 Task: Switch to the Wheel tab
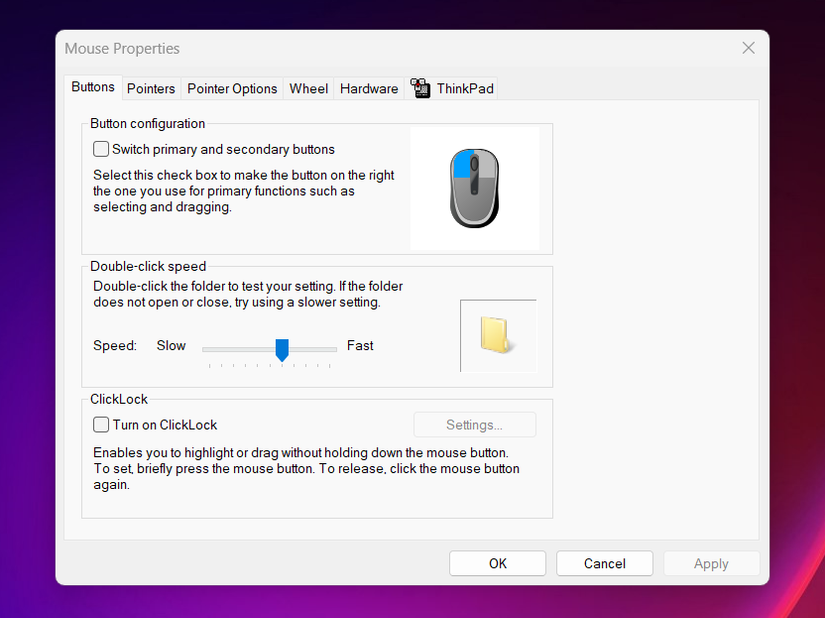308,88
